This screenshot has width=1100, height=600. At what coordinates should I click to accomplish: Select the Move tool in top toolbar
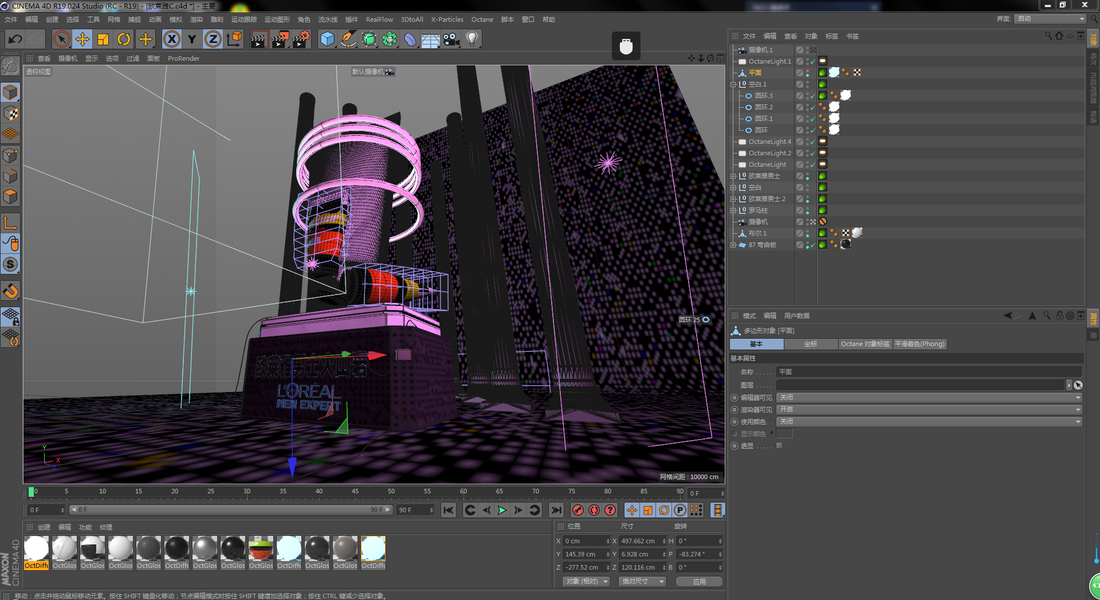(x=82, y=39)
